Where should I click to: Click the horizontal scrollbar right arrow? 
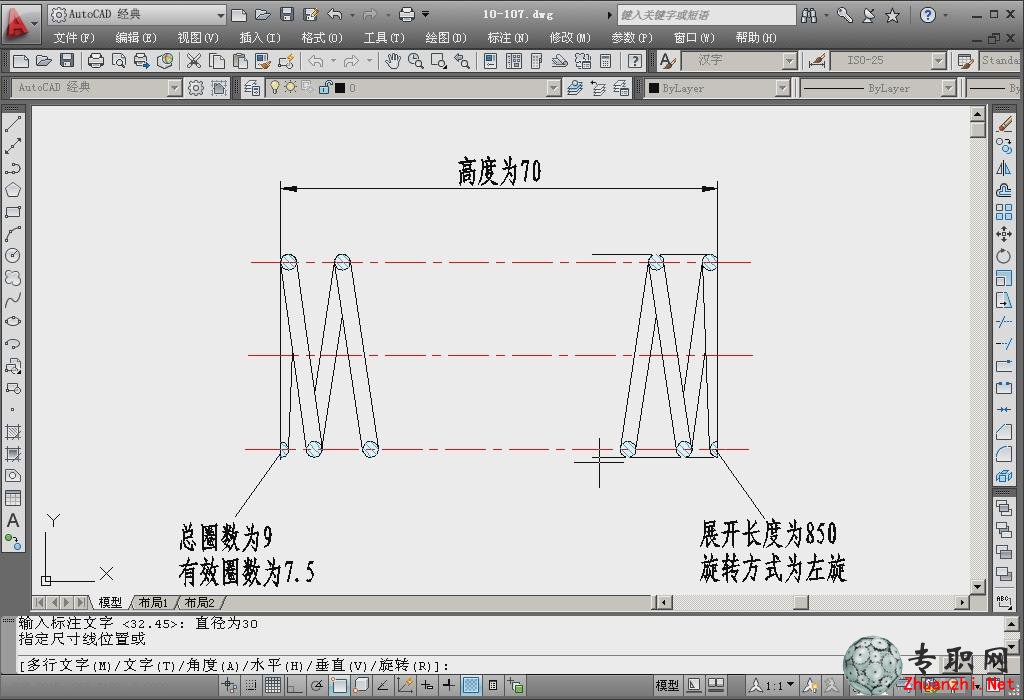click(x=962, y=602)
